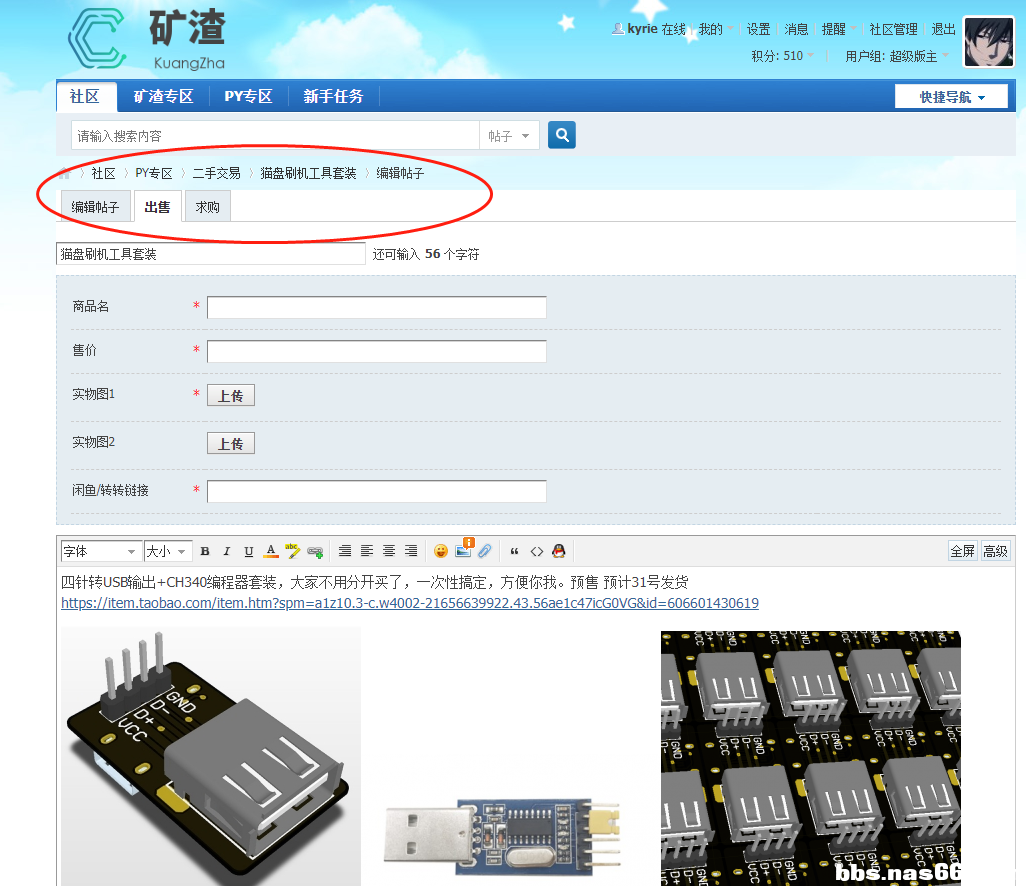Open the 帖子 search type dropdown
Viewport: 1026px width, 886px height.
click(x=510, y=136)
